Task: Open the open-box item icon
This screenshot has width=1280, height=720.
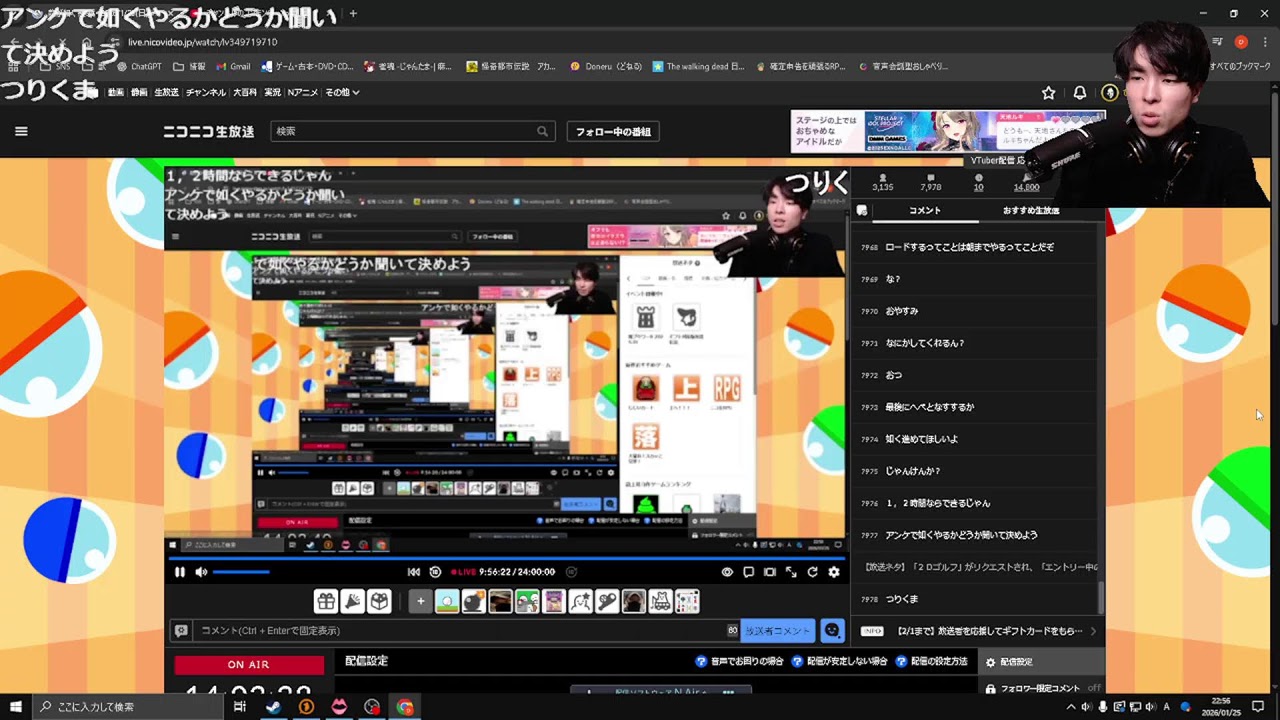Action: click(x=379, y=601)
